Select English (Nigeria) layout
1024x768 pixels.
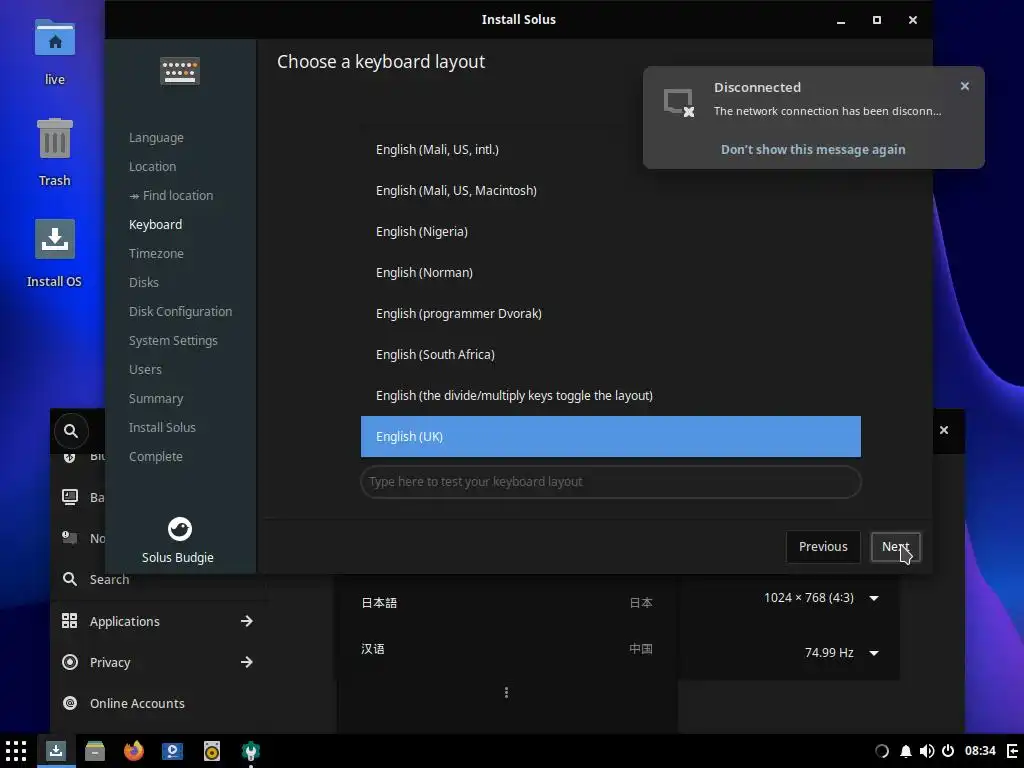pyautogui.click(x=611, y=232)
